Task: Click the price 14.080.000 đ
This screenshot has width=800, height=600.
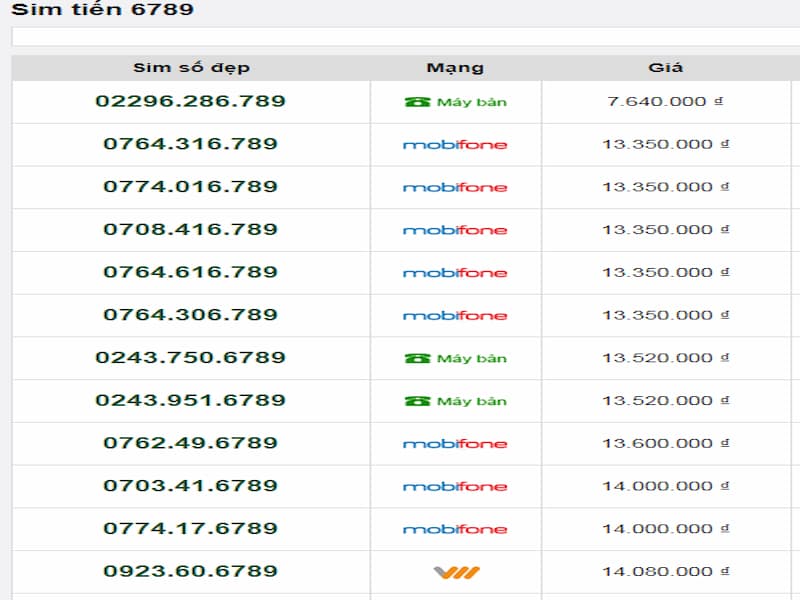Action: 665,572
